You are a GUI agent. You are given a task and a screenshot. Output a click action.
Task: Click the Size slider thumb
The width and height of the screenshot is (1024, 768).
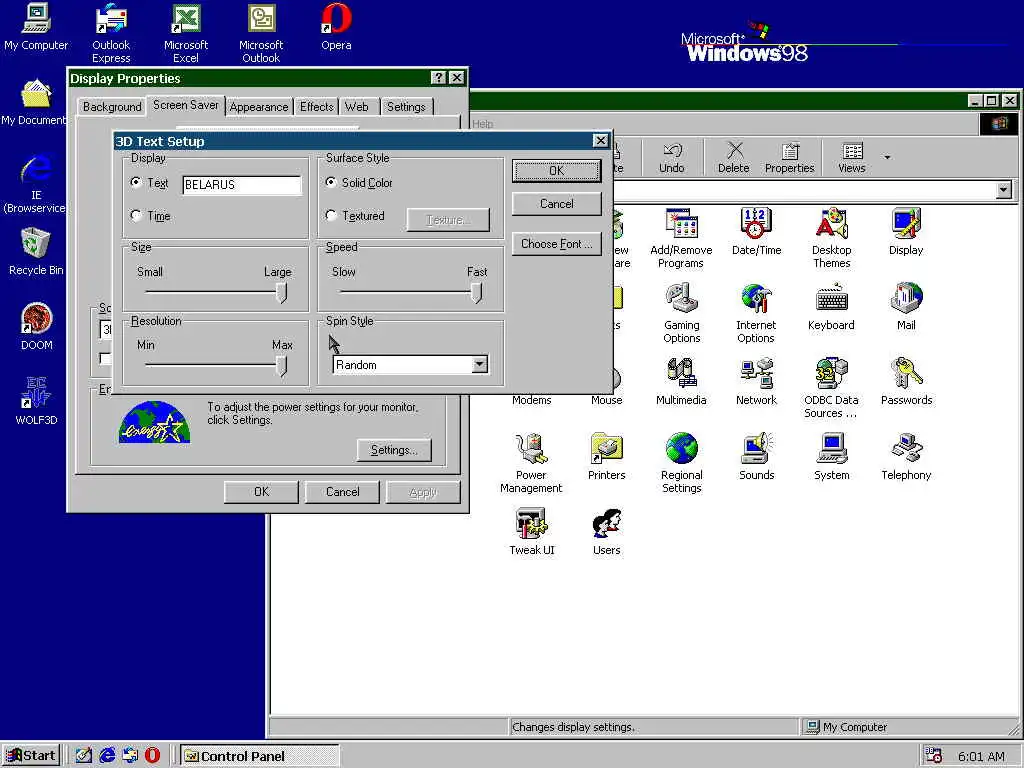(281, 293)
